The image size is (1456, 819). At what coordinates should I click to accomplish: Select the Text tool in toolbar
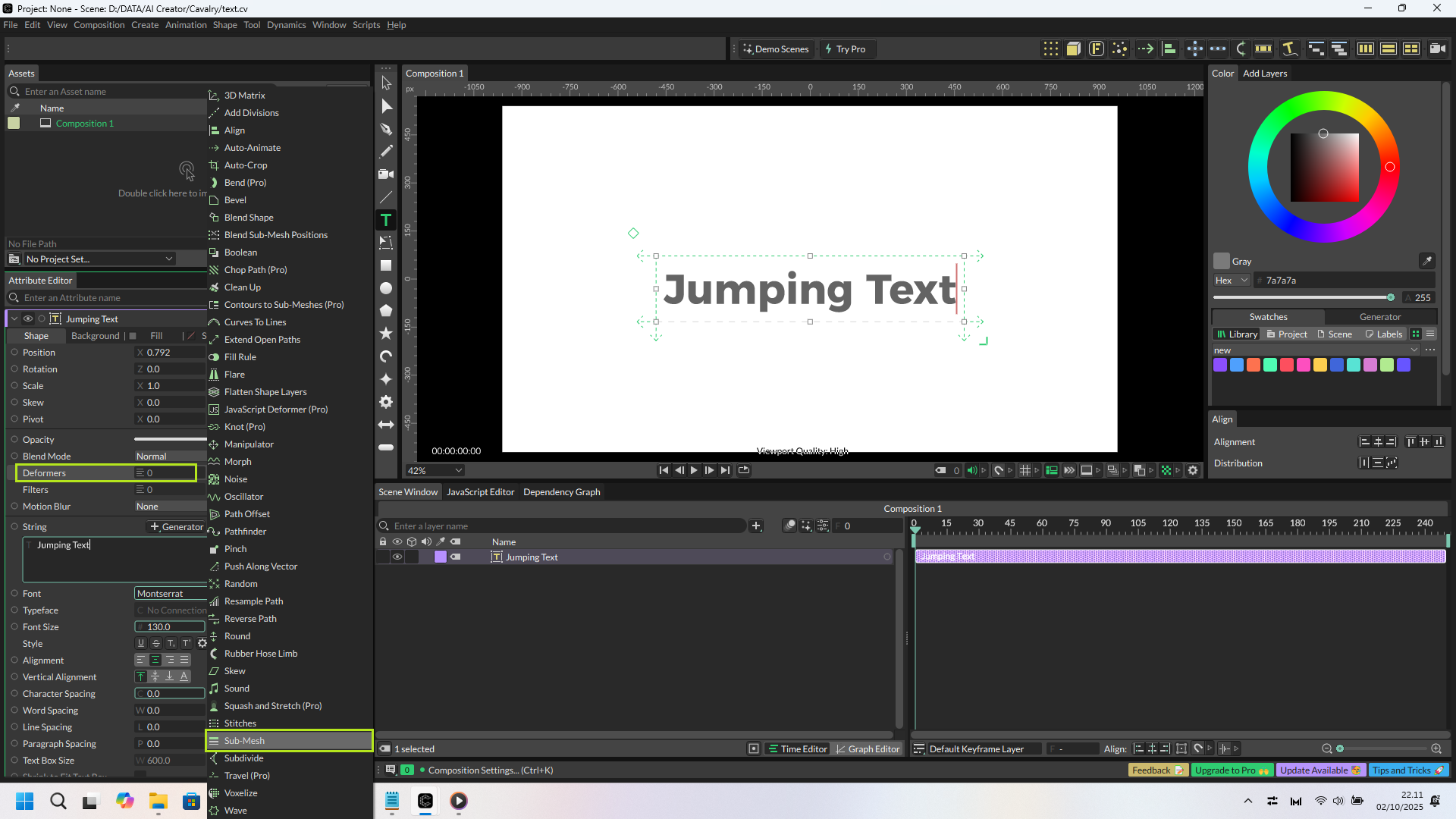click(x=386, y=220)
